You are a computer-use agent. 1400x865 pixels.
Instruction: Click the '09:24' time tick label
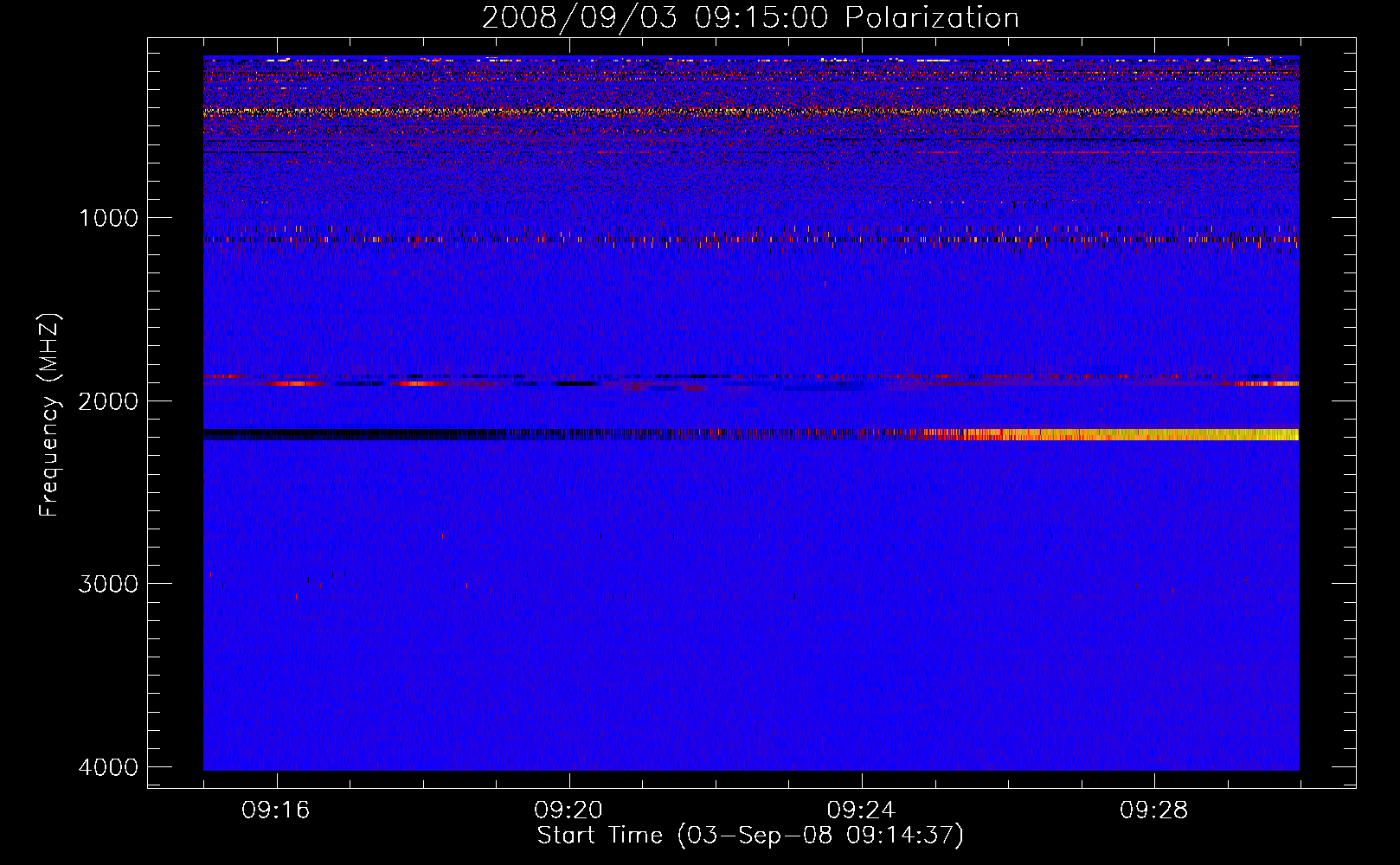point(861,811)
